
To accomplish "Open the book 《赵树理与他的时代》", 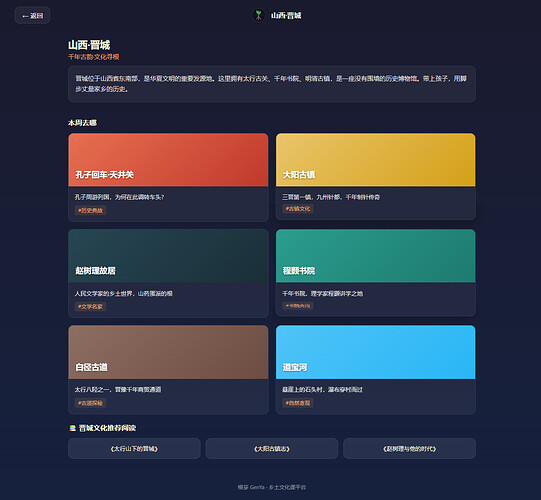I will pyautogui.click(x=410, y=449).
